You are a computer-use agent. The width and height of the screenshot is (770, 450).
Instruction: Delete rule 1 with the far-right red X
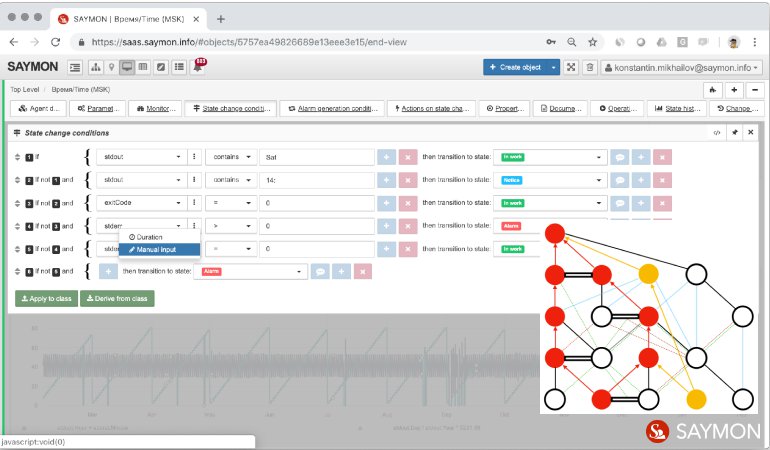[x=662, y=157]
